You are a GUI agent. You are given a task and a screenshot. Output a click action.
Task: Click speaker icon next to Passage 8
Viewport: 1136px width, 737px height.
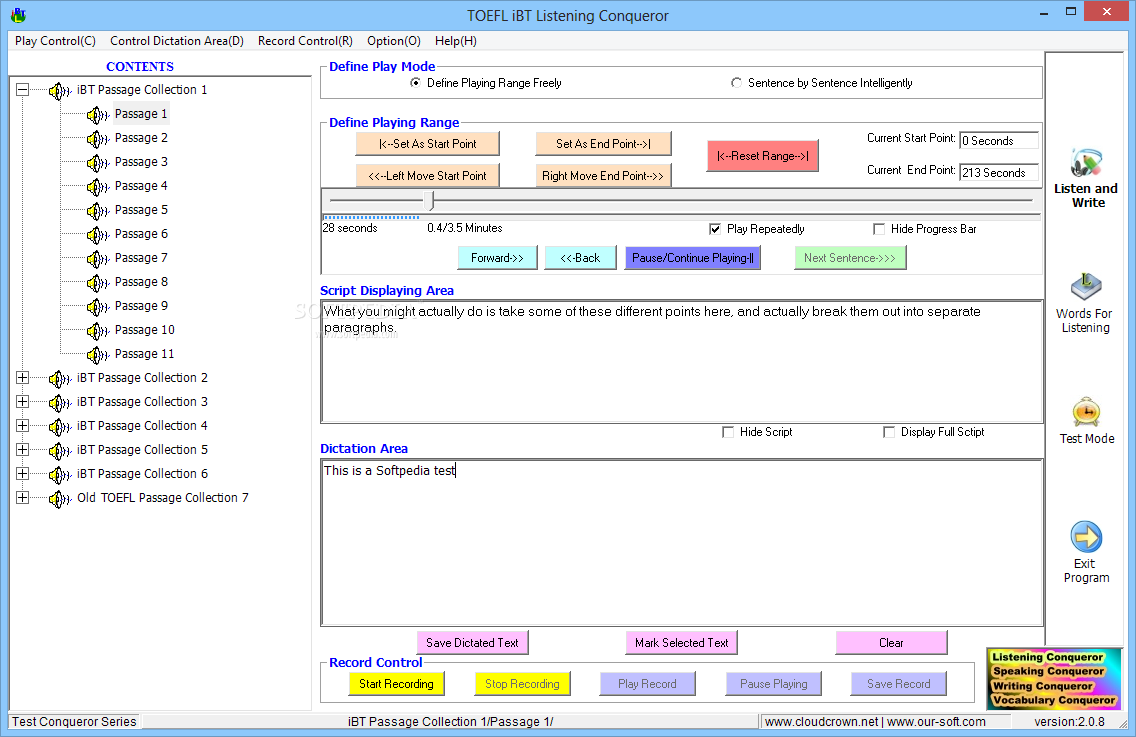[x=97, y=283]
